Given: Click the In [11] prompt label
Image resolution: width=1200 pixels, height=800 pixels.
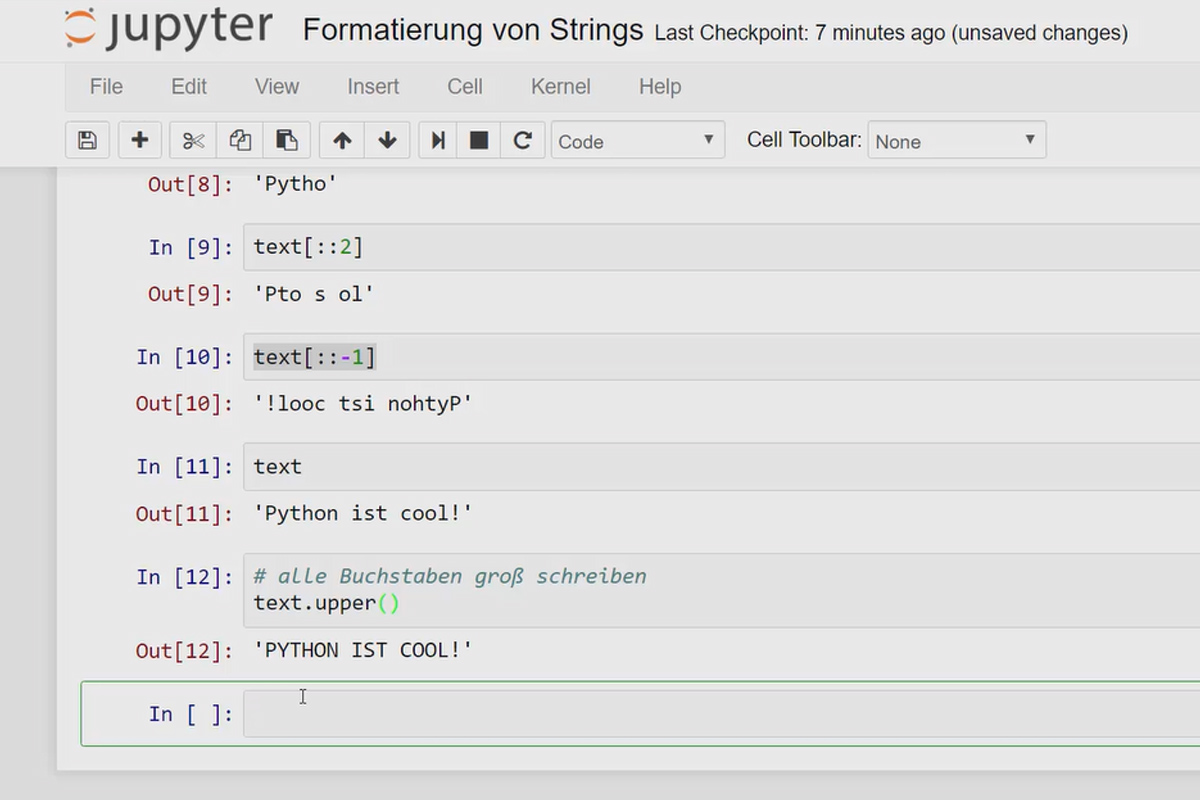Looking at the screenshot, I should (184, 467).
